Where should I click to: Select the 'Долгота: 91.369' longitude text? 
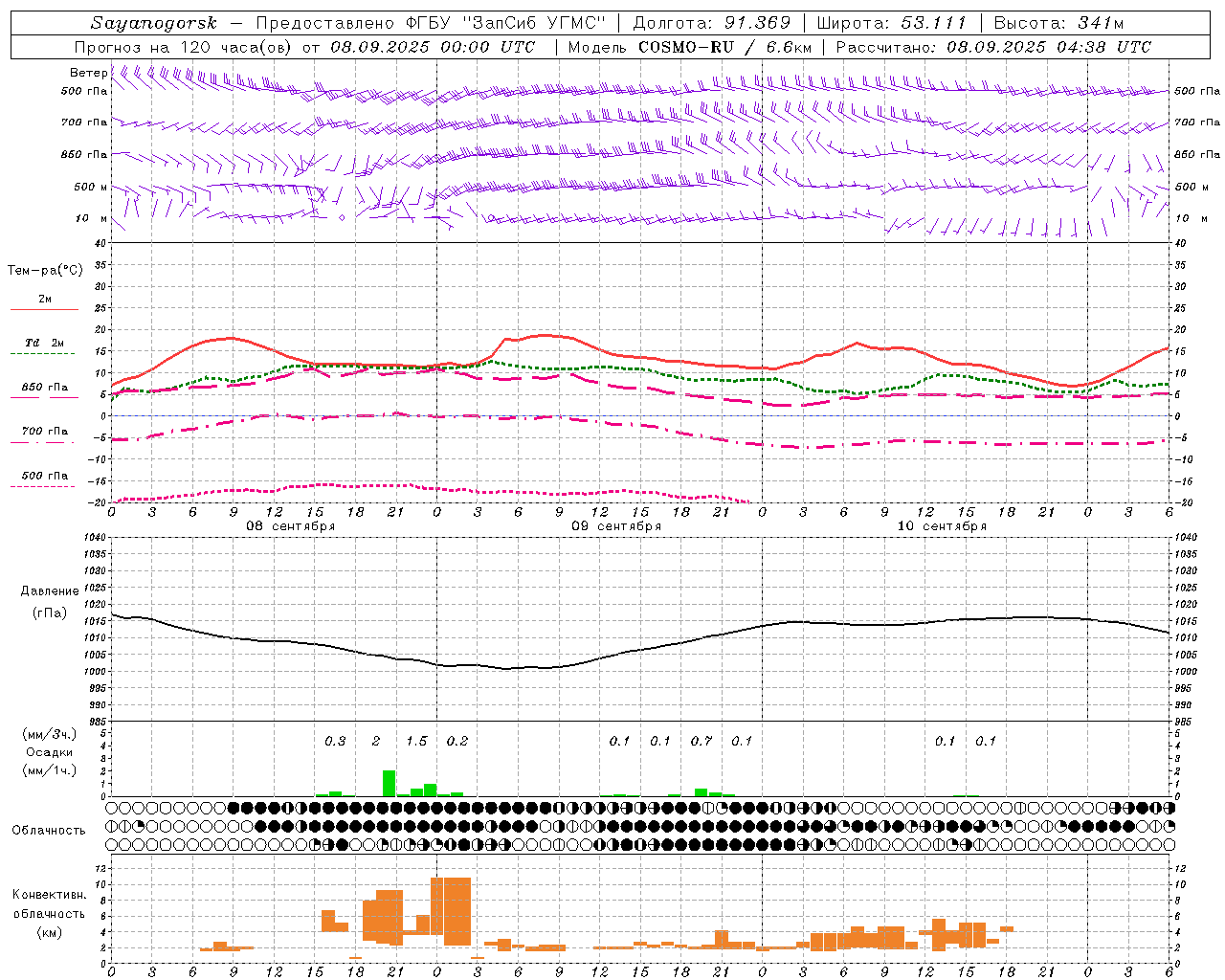(712, 23)
